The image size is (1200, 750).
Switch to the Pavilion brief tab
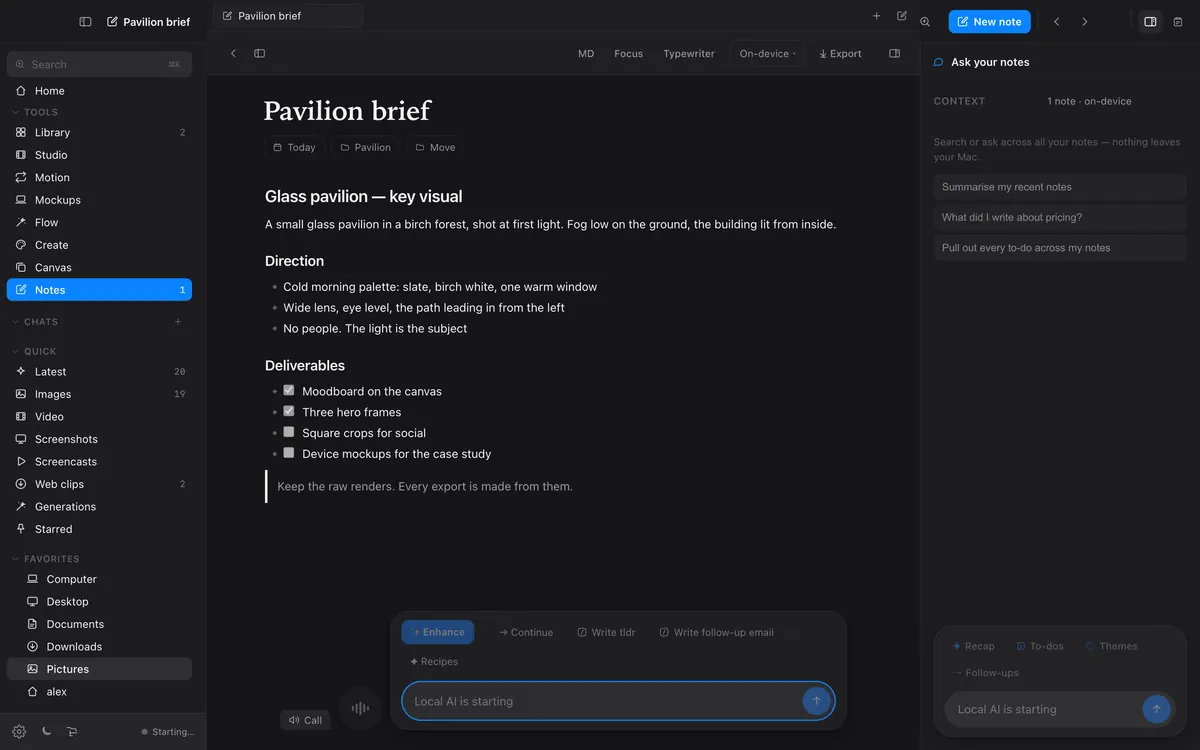[288, 16]
